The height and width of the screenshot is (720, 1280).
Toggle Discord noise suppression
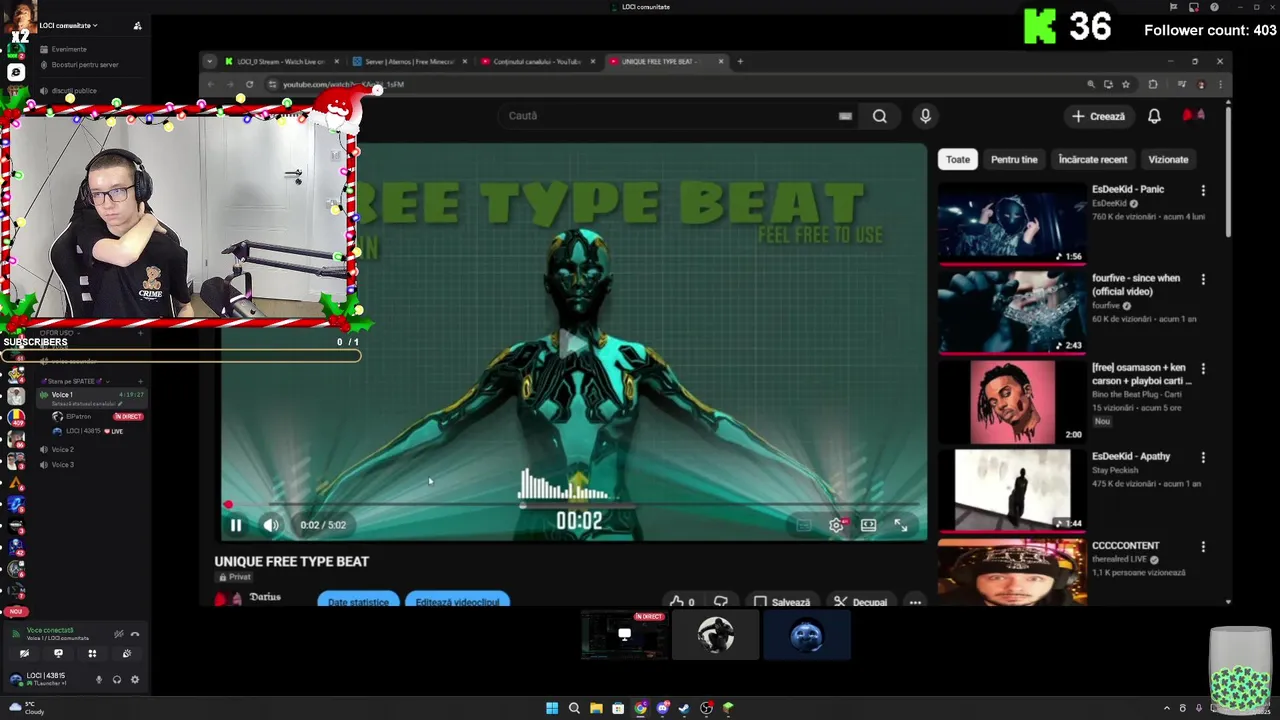(x=118, y=634)
